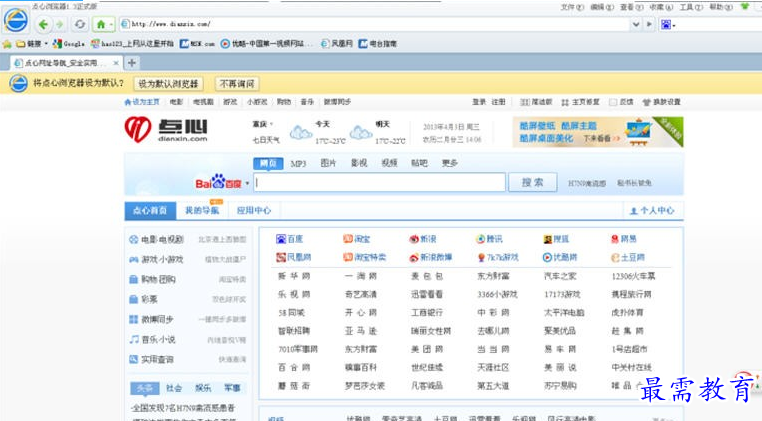
Task: Click the blue search engine icon right of address bar
Action: tap(666, 24)
